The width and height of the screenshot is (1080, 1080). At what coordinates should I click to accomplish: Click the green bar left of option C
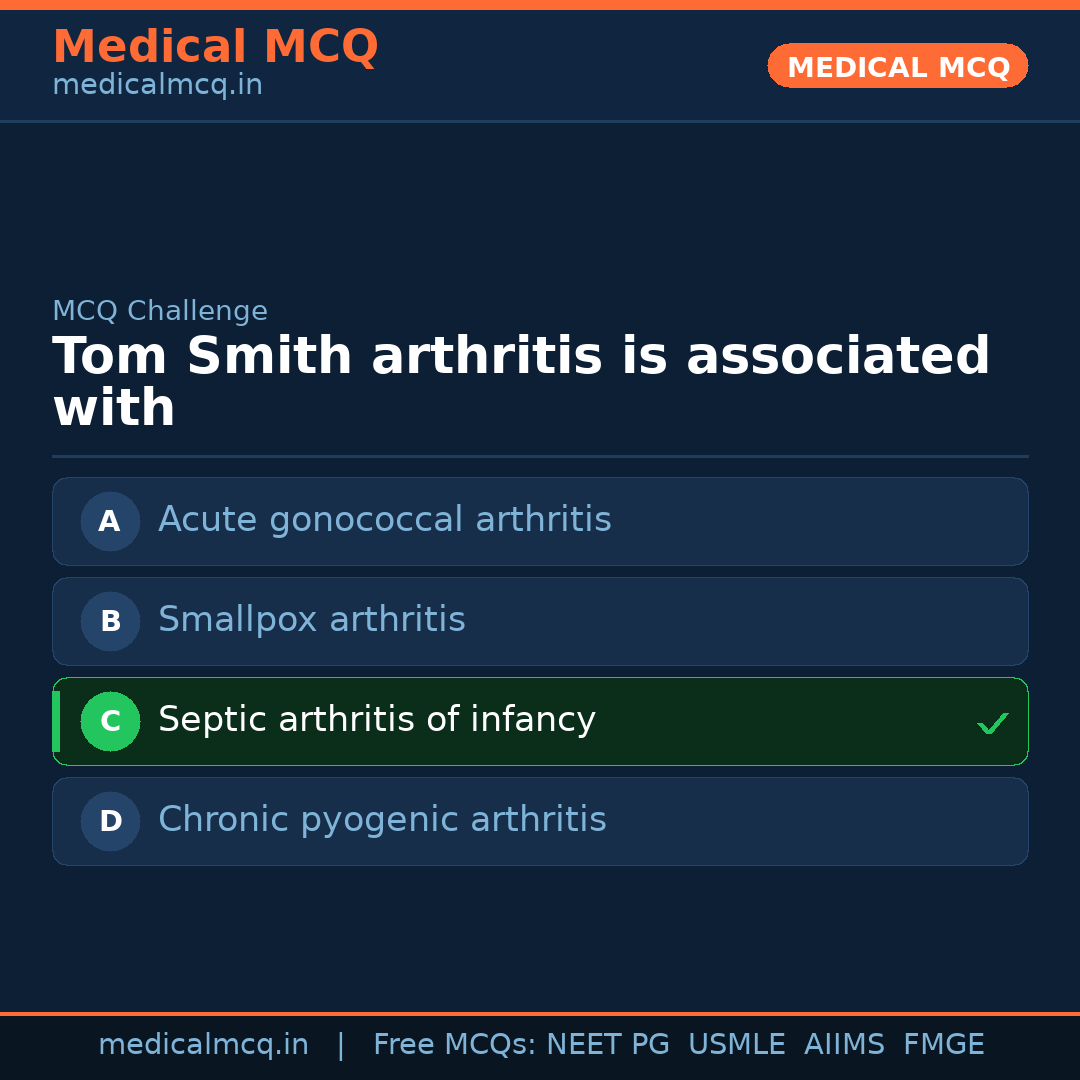pos(56,721)
